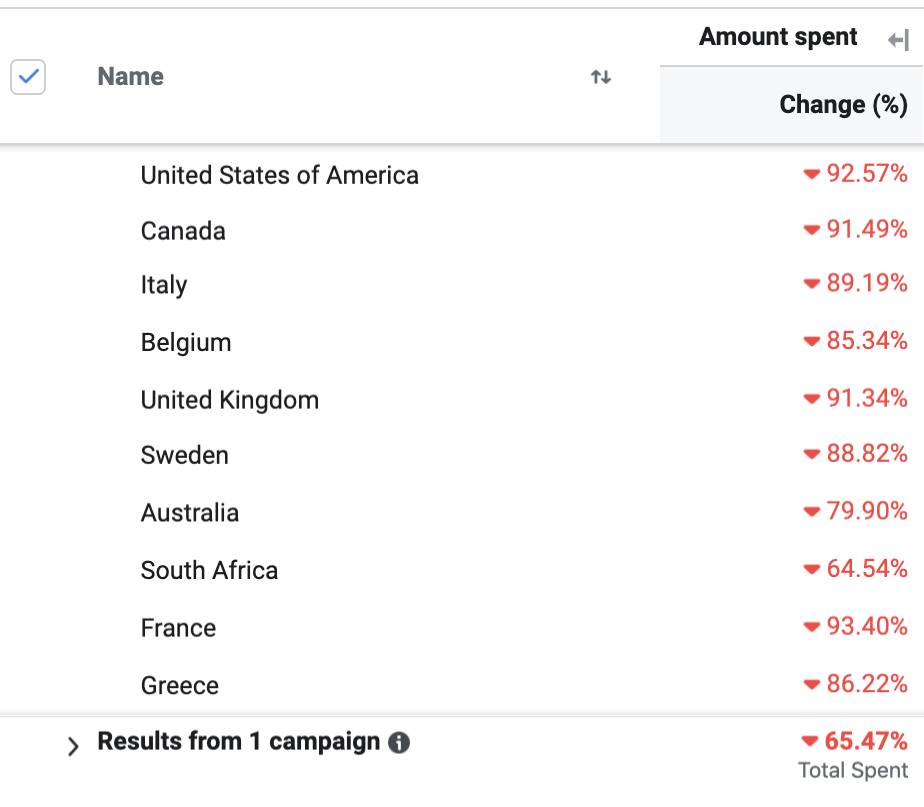The width and height of the screenshot is (924, 807).
Task: Select the France row
Action: coord(178,628)
